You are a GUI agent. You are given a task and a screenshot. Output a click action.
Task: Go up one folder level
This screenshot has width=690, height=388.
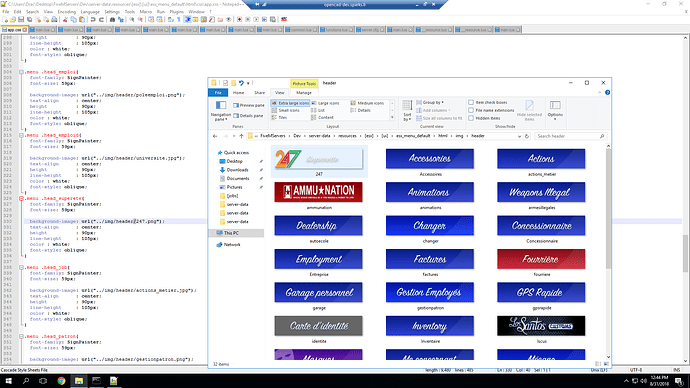[241, 136]
